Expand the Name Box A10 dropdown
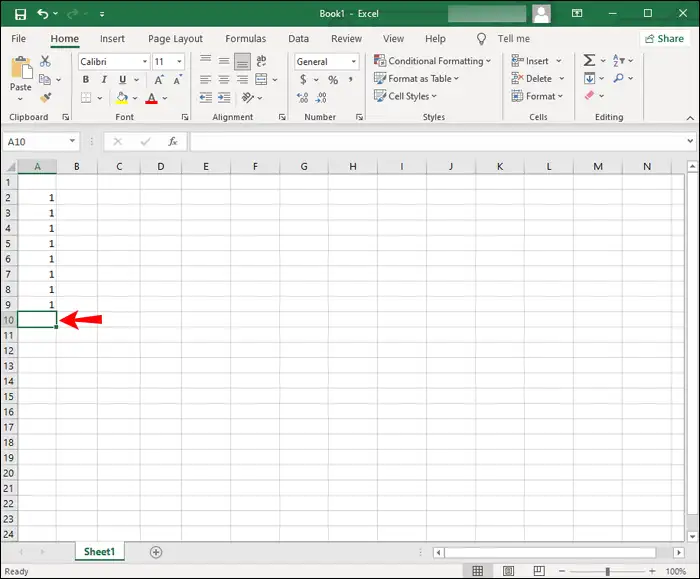Image resolution: width=700 pixels, height=579 pixels. tap(72, 141)
